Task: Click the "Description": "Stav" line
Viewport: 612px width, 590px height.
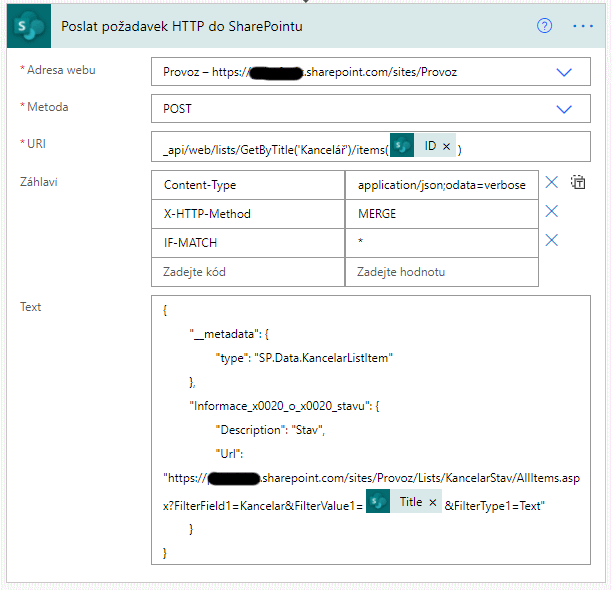Action: click(270, 430)
